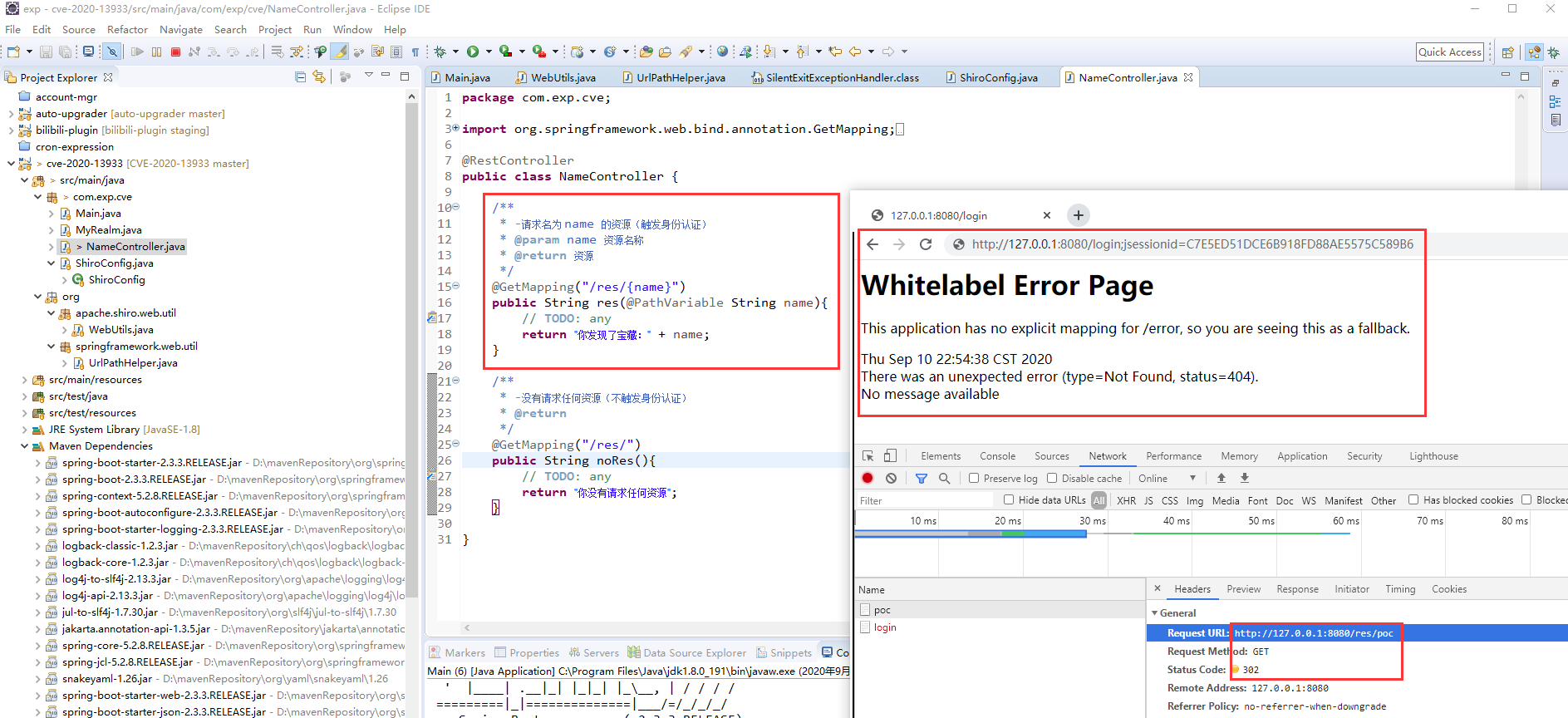Click the Debug bug icon in toolbar
This screenshot has height=718, width=1568.
[x=440, y=52]
